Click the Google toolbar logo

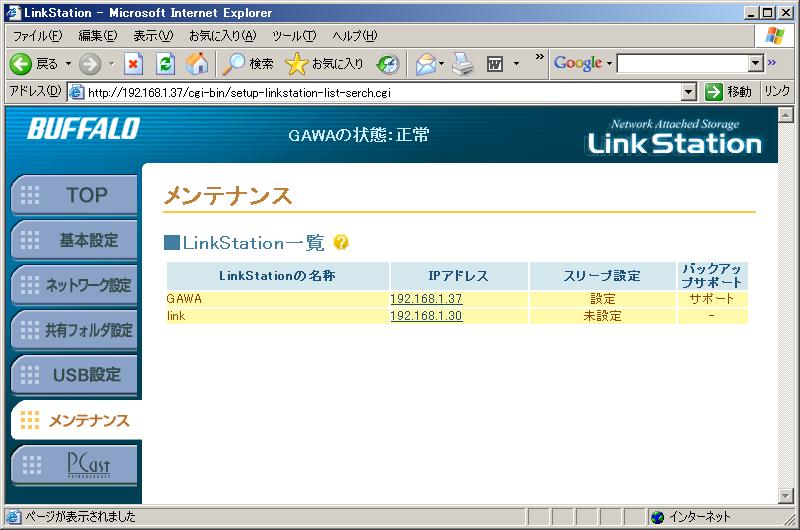click(578, 63)
